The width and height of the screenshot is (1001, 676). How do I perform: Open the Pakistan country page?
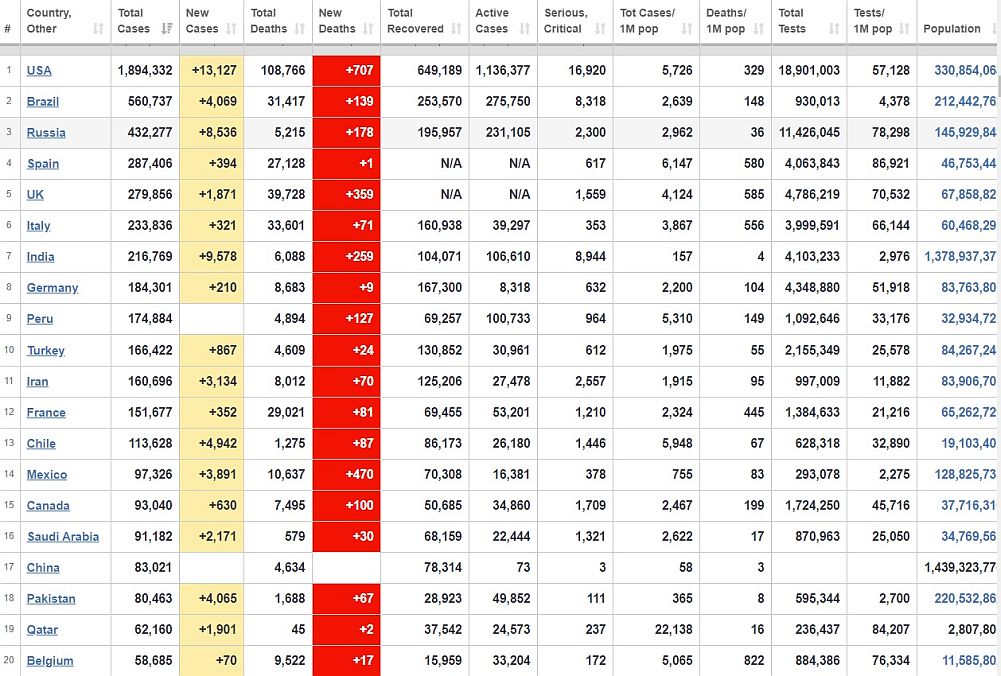tap(51, 599)
